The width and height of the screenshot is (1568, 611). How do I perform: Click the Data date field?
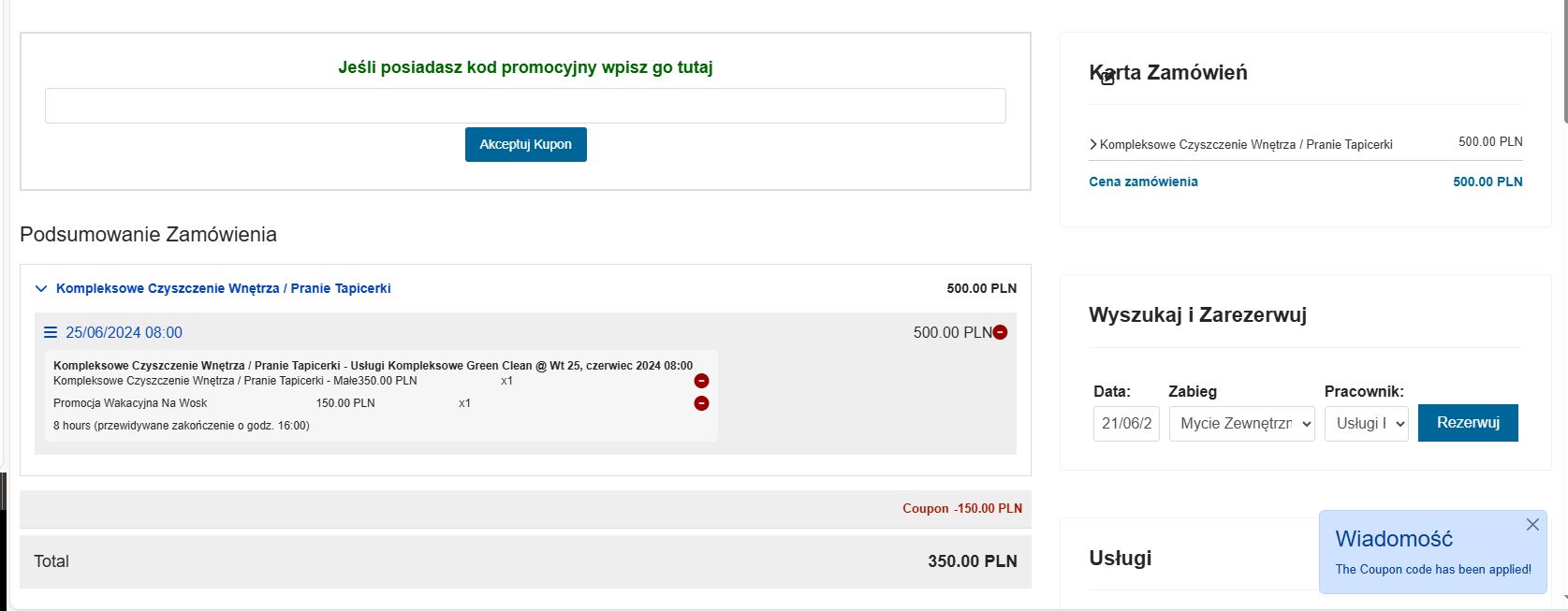click(x=1126, y=423)
